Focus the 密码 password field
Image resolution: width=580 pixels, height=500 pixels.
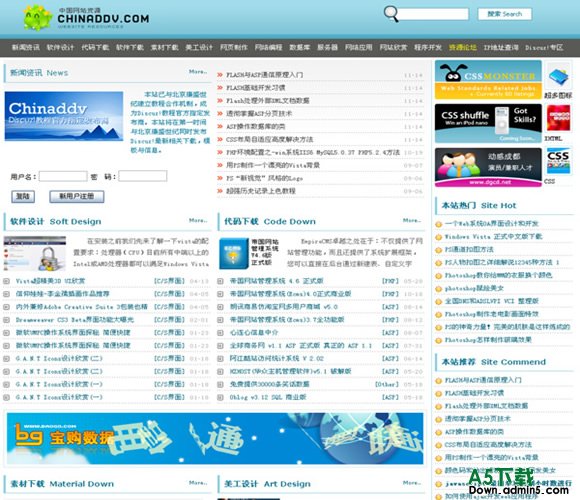(142, 176)
